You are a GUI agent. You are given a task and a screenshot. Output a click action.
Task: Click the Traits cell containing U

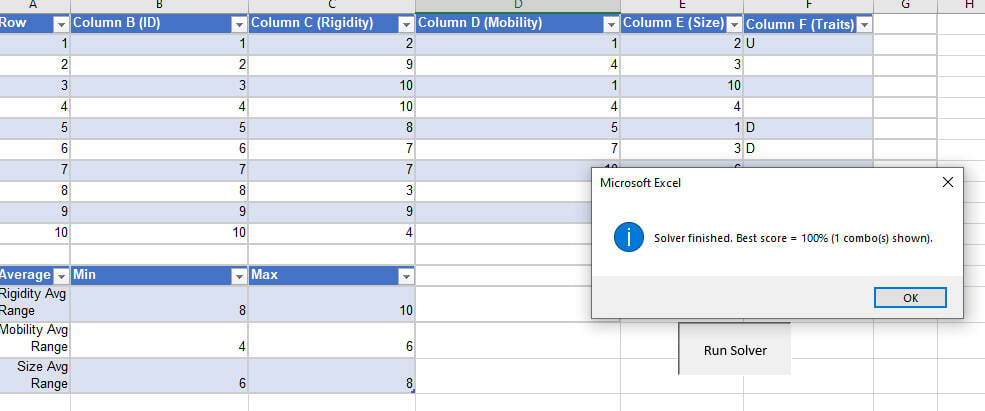tap(808, 44)
